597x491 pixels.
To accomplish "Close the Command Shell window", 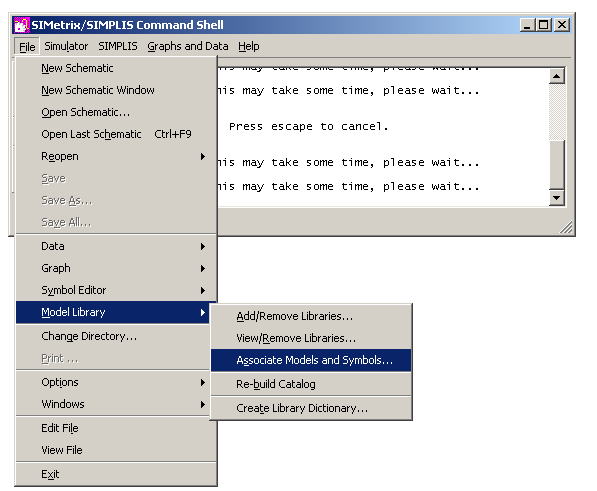I will 562,25.
